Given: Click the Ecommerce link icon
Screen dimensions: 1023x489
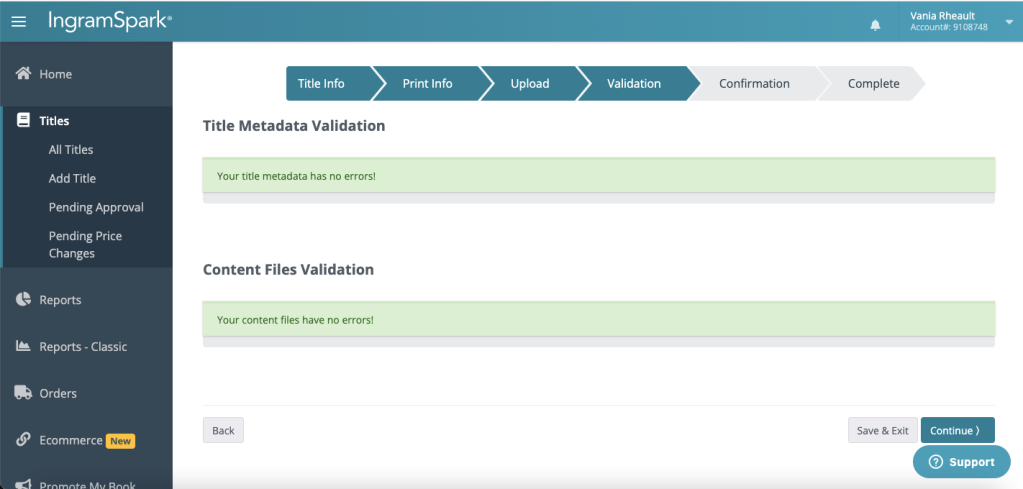Looking at the screenshot, I should (x=23, y=440).
